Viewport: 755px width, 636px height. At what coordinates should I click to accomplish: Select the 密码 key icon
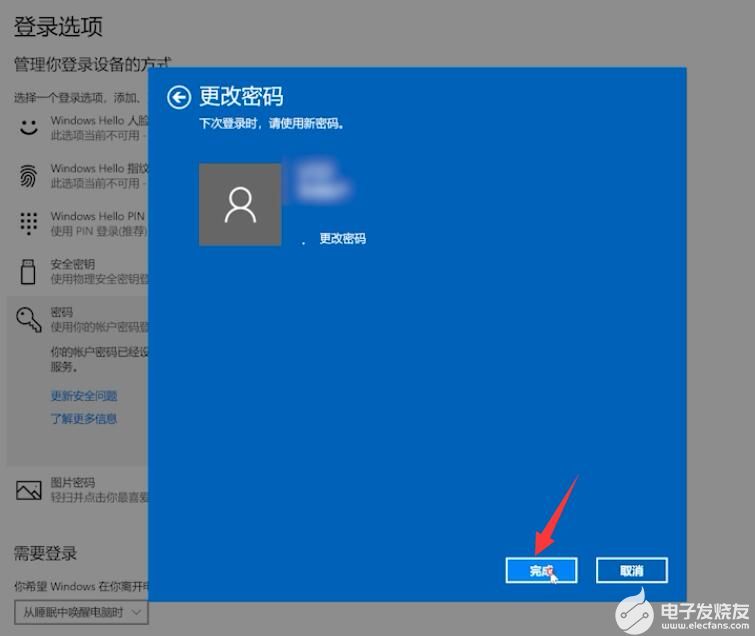[28, 320]
